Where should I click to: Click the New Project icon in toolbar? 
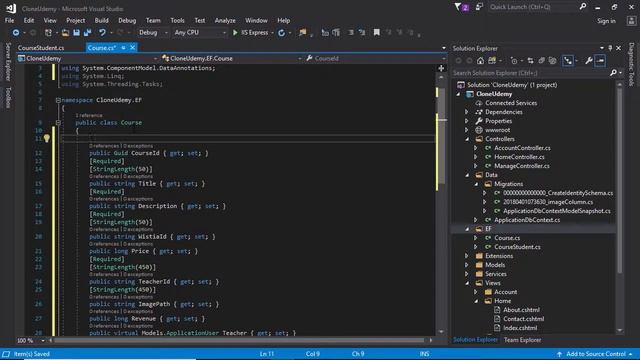[48, 33]
